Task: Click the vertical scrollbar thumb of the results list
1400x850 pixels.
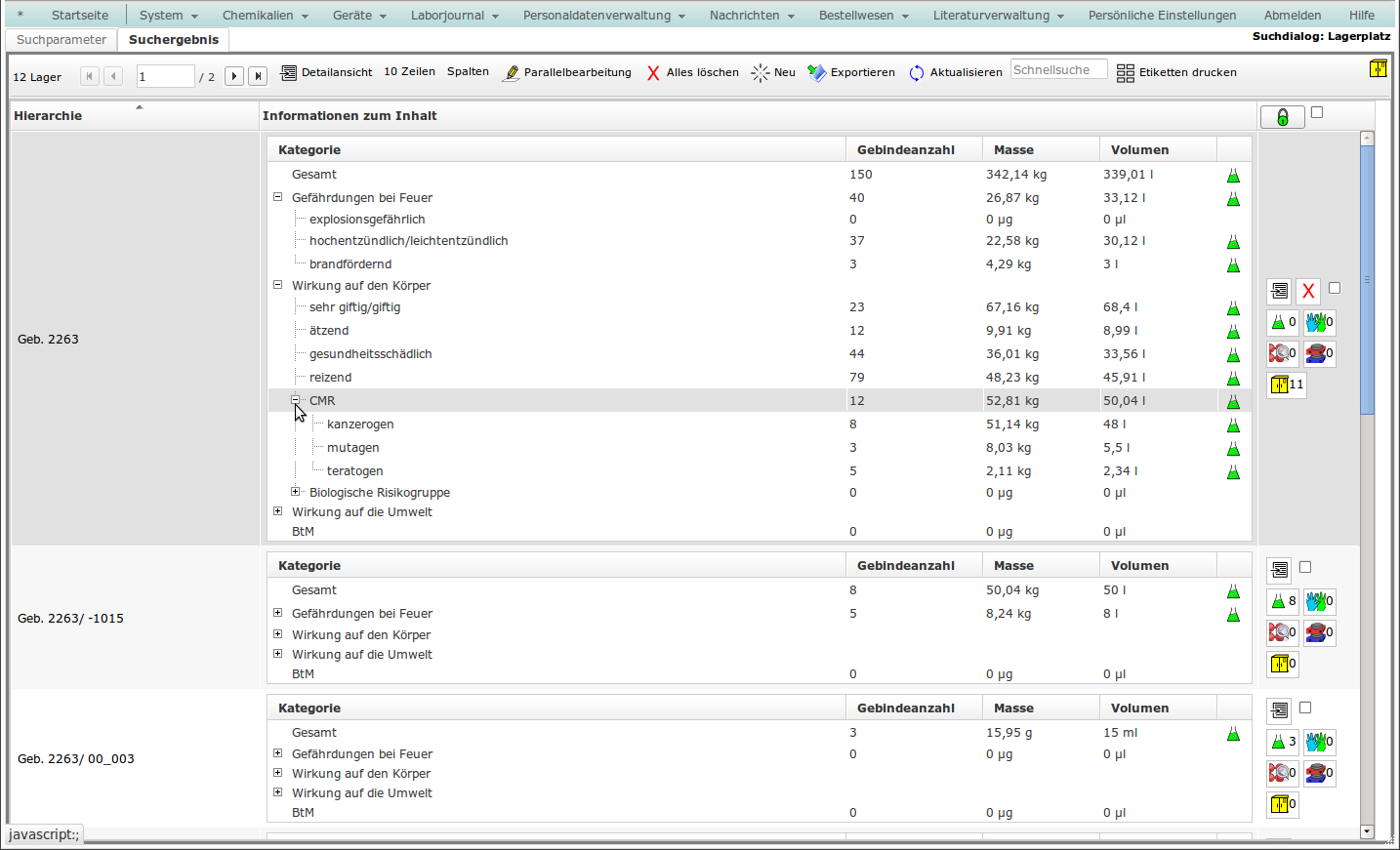Action: tap(1367, 279)
